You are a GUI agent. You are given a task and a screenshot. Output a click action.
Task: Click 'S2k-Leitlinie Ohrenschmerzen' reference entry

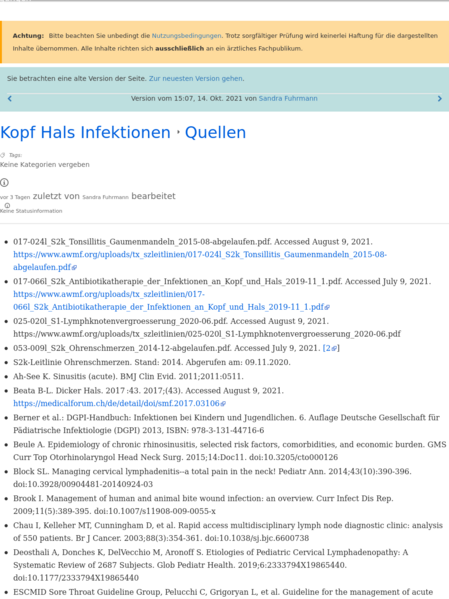pos(152,362)
